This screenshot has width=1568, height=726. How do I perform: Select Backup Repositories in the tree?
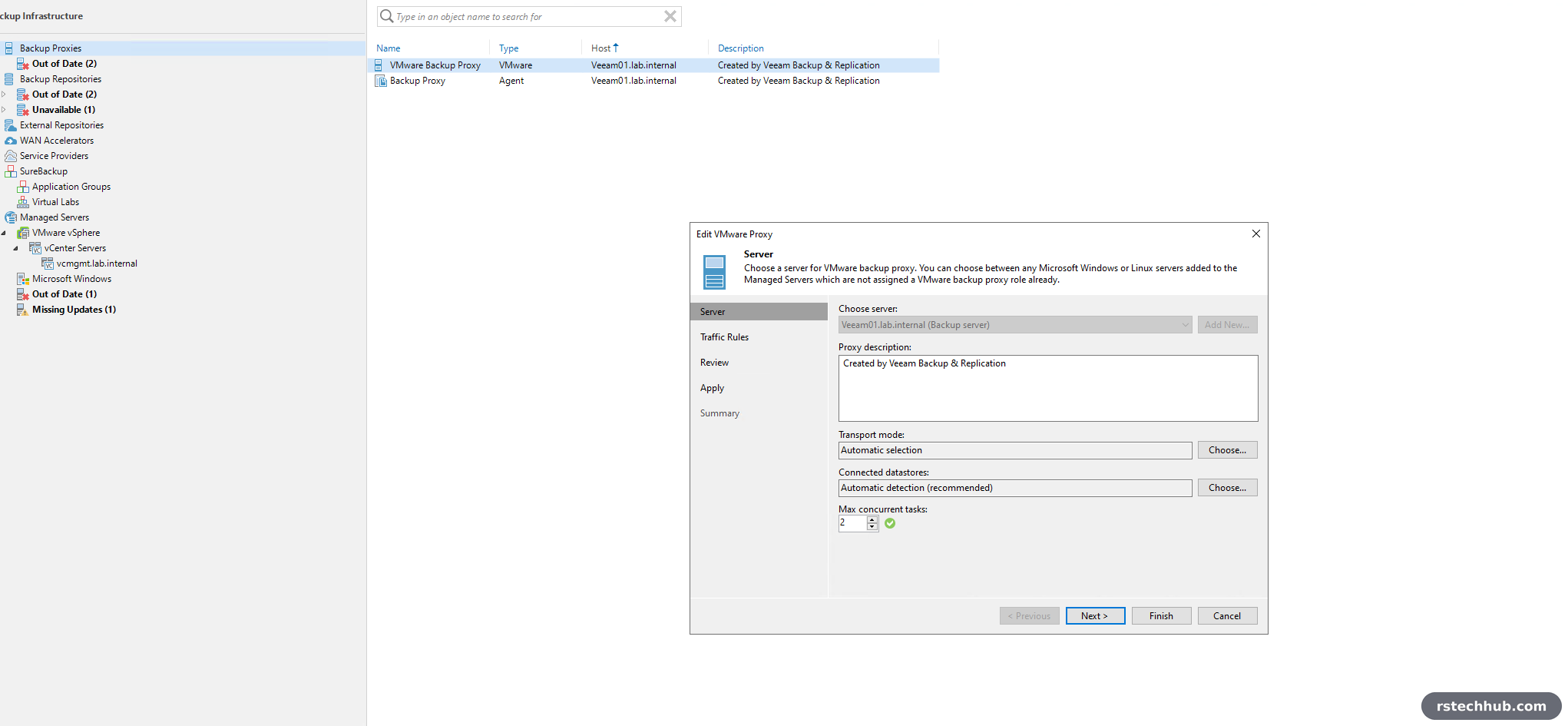click(61, 79)
